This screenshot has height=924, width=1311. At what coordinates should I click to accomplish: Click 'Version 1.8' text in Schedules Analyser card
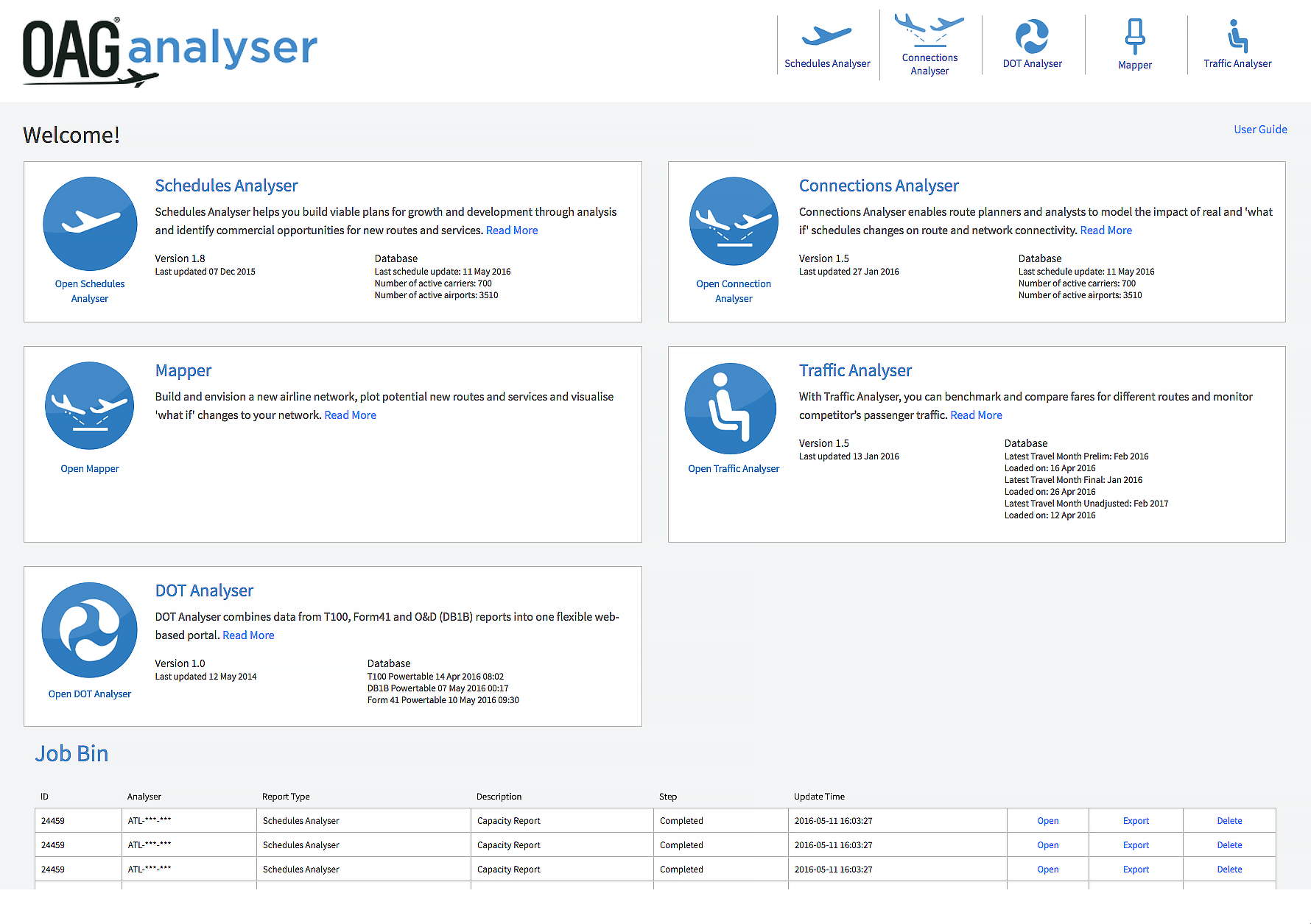point(180,258)
